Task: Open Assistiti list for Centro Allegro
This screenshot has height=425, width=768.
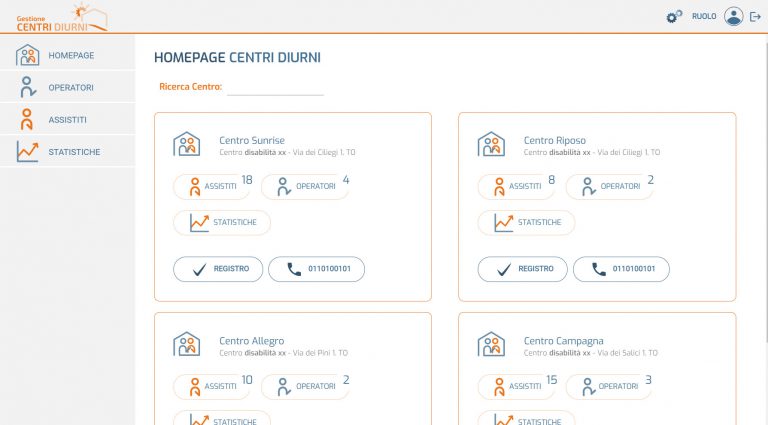Action: pos(213,387)
